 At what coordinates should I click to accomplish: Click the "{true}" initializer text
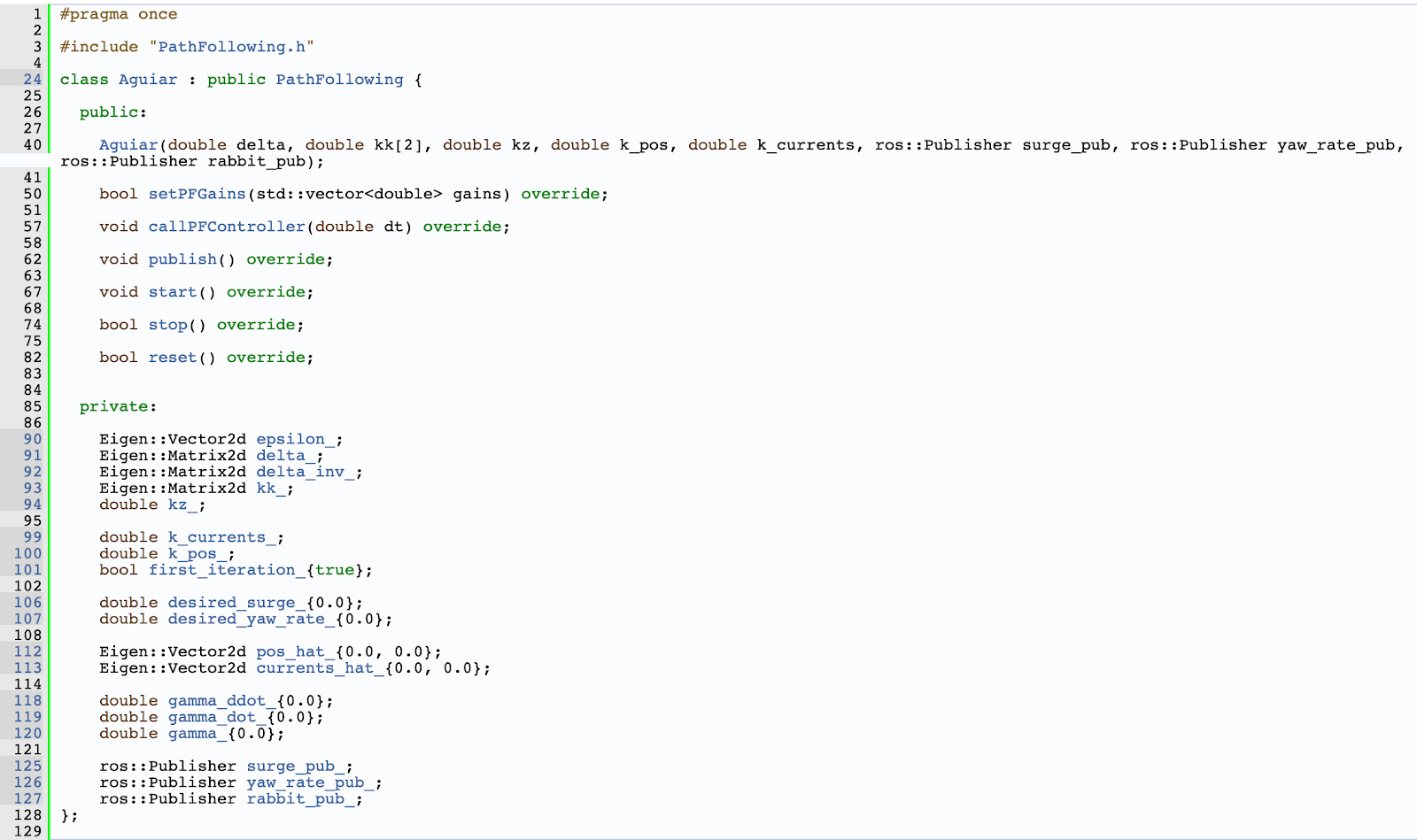coord(335,570)
